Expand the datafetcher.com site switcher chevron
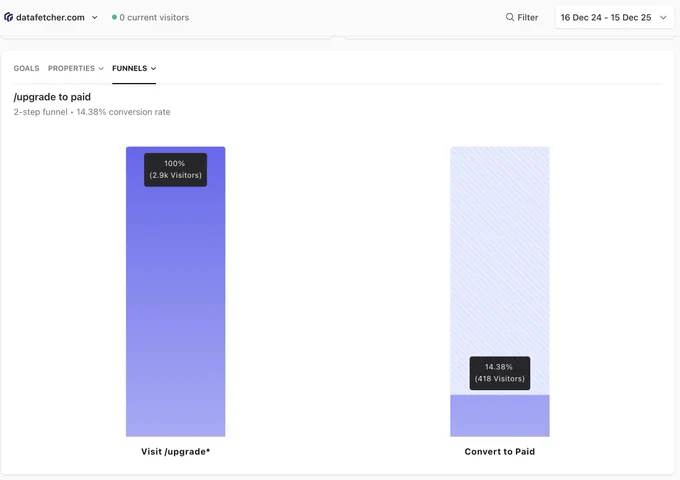This screenshot has width=680, height=480. [x=95, y=18]
